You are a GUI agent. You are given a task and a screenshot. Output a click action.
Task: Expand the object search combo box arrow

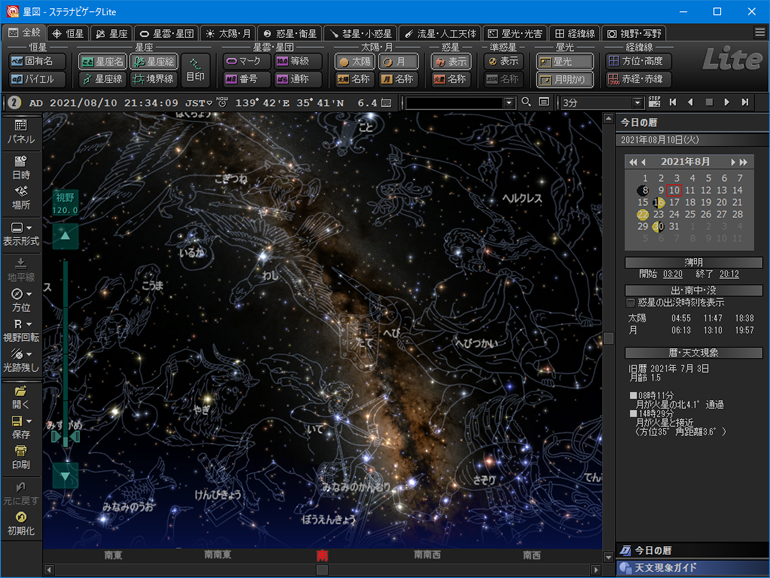509,103
